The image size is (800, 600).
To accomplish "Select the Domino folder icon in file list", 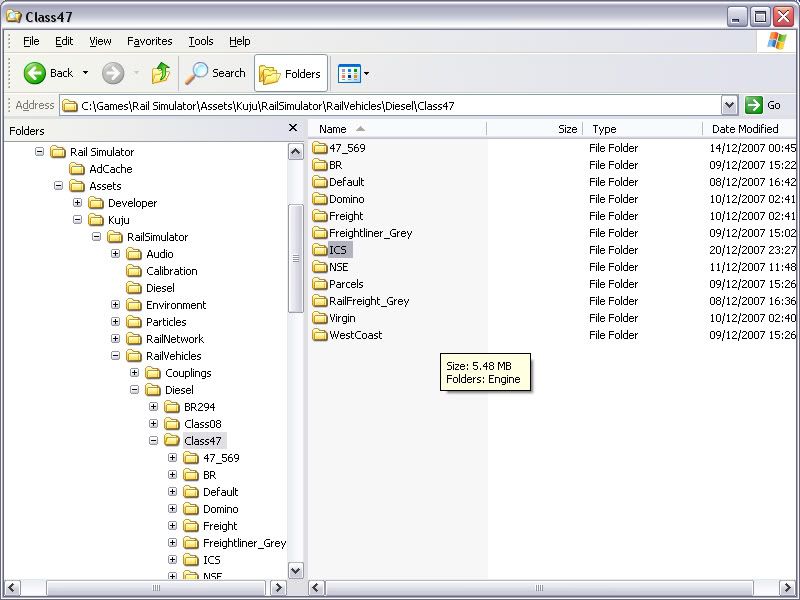I will click(x=320, y=199).
